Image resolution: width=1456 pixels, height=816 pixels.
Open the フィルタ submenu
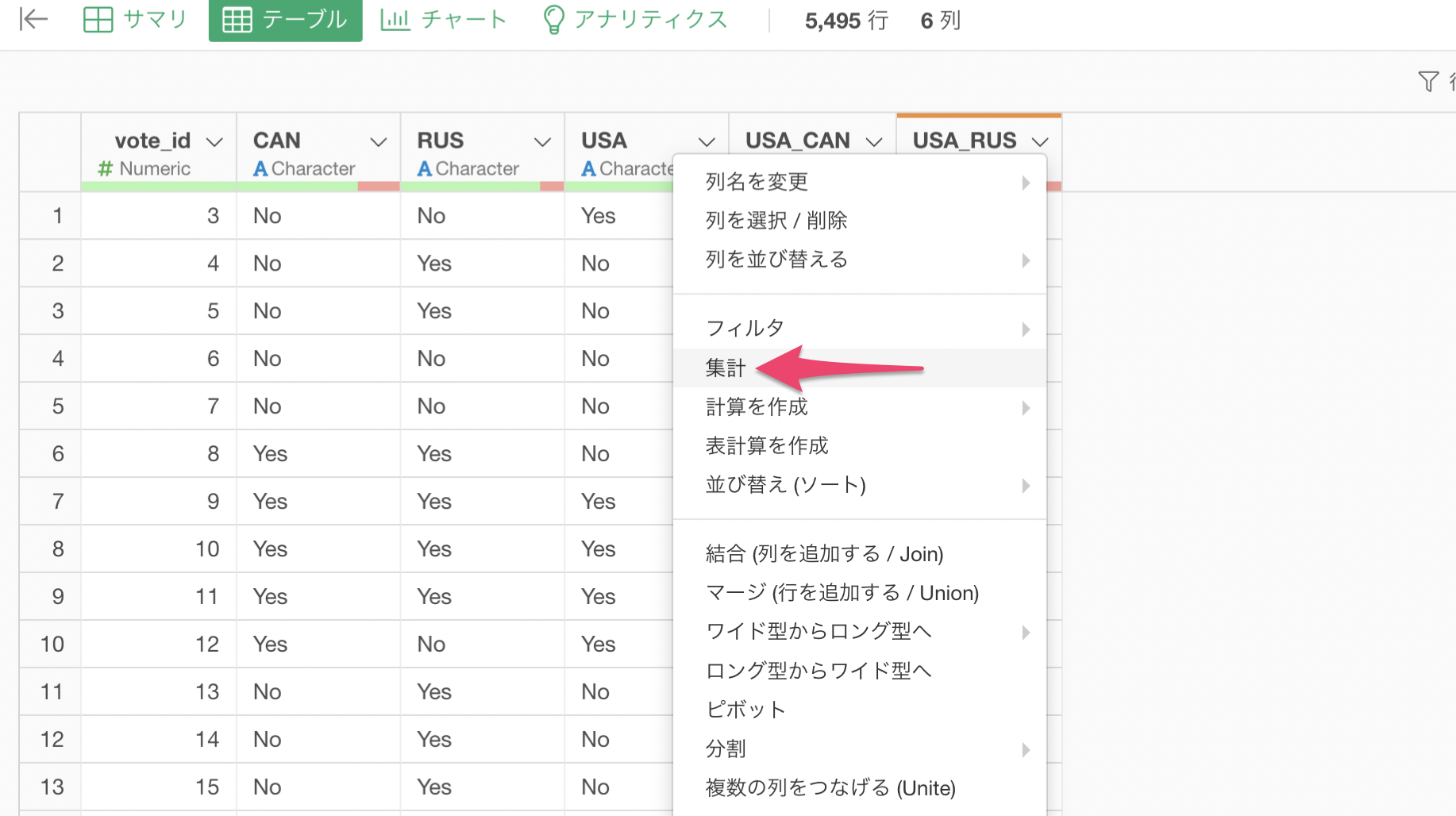[860, 328]
